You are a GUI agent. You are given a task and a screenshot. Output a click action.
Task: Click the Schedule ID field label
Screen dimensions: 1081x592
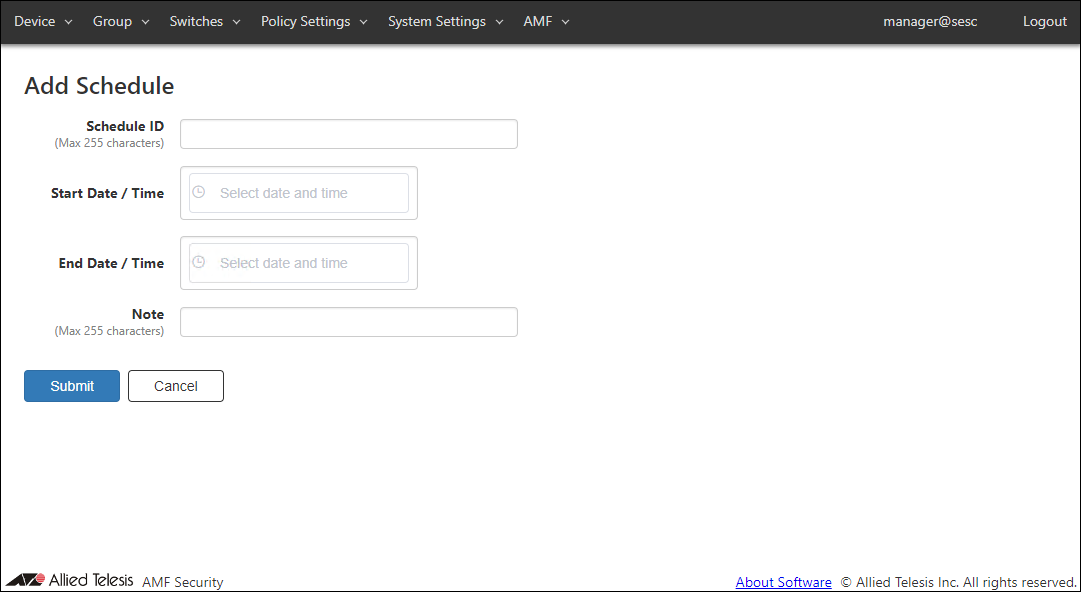tap(125, 126)
